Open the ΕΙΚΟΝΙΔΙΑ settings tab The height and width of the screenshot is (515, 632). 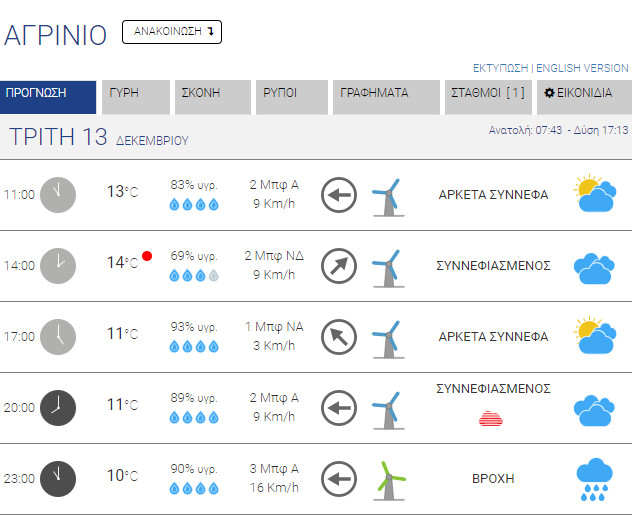583,97
